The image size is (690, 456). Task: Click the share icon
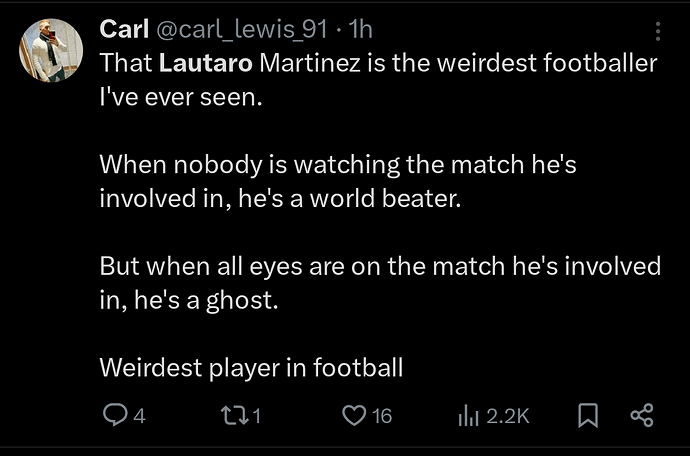click(642, 416)
